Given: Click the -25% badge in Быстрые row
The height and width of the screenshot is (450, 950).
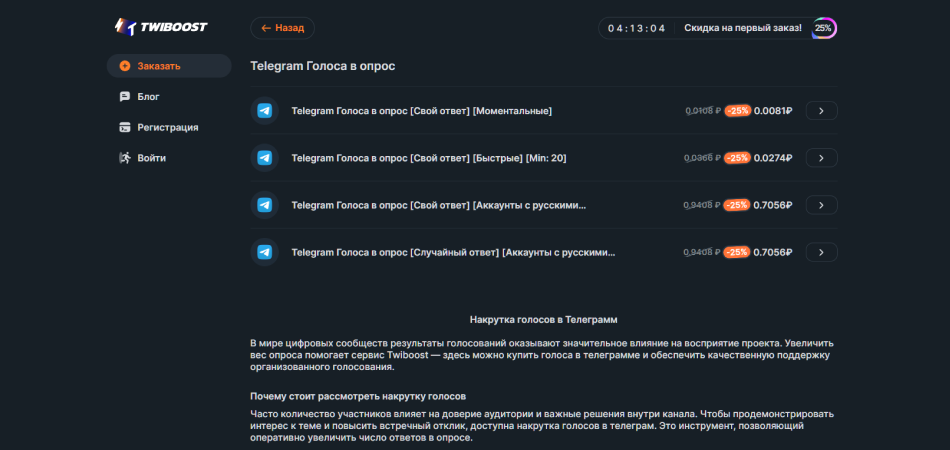Looking at the screenshot, I should click(x=737, y=158).
